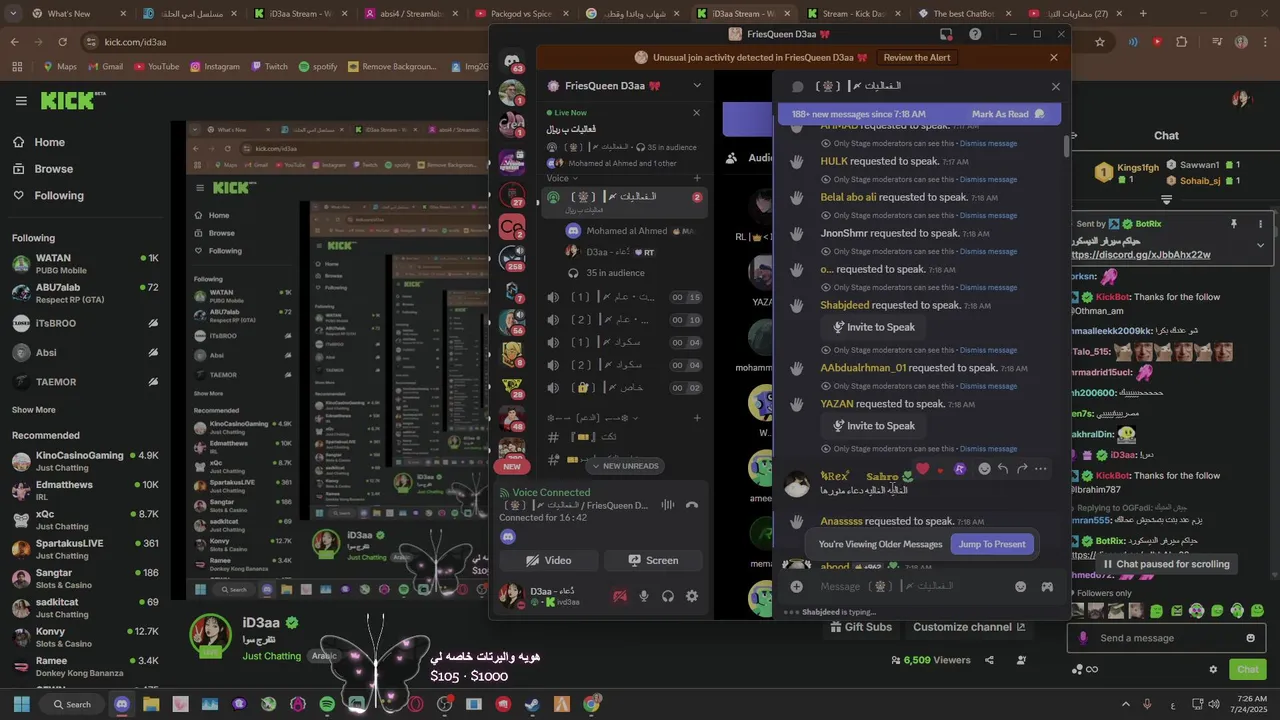Deafen with headphones icon in Discord
1280x720 pixels.
668,596
